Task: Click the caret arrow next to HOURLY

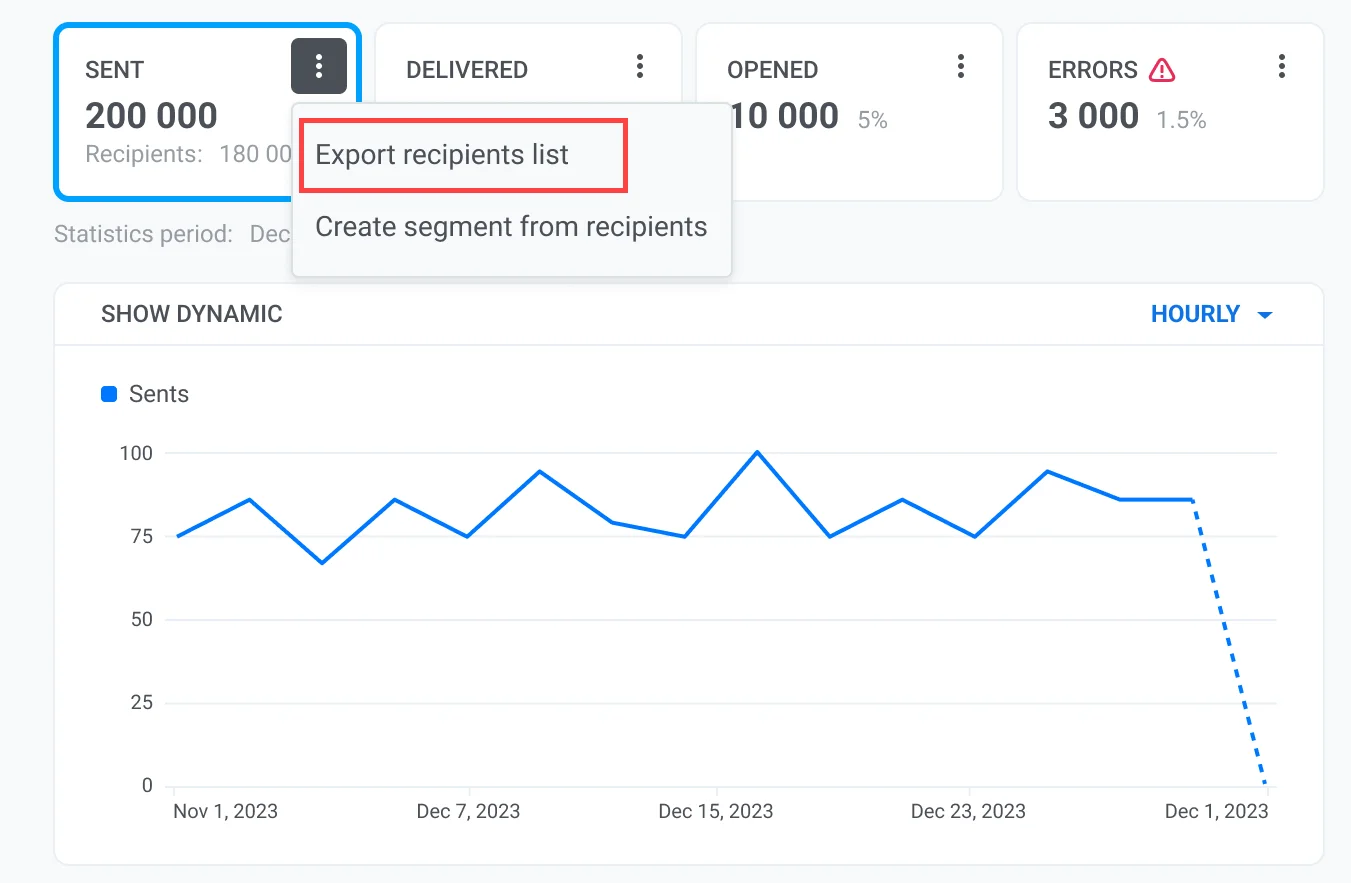Action: point(1264,315)
